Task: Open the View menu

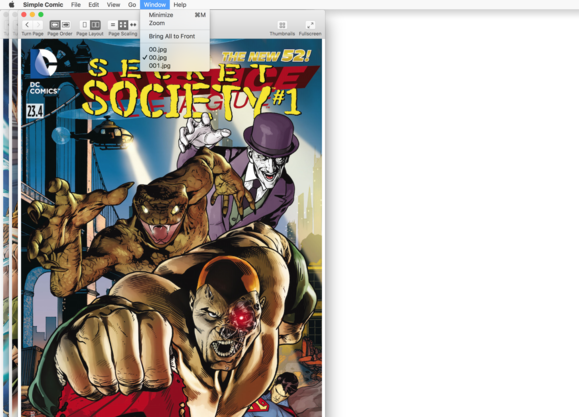Action: (x=113, y=4)
